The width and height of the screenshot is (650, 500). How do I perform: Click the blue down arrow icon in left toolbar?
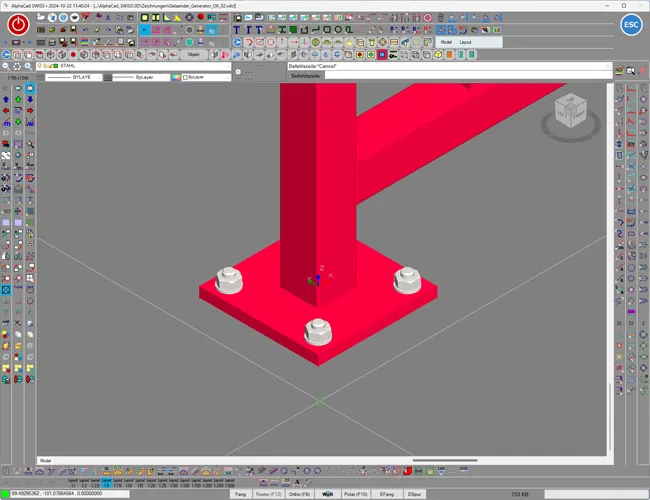click(30, 99)
